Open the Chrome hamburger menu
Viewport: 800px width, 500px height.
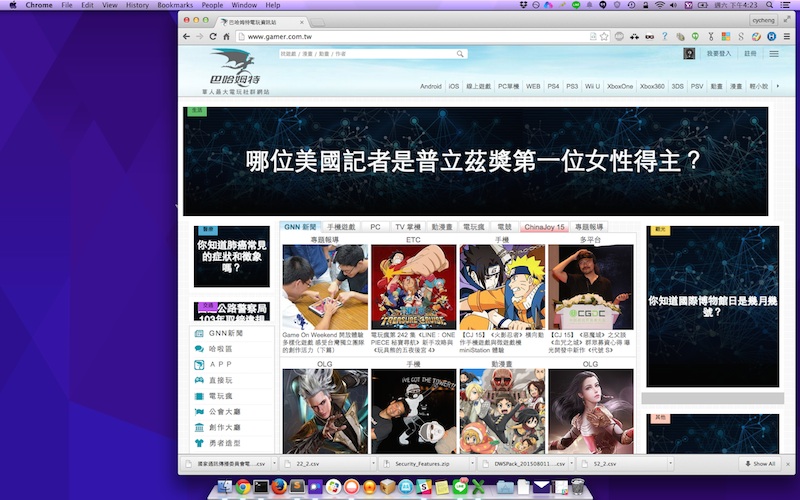coord(787,37)
